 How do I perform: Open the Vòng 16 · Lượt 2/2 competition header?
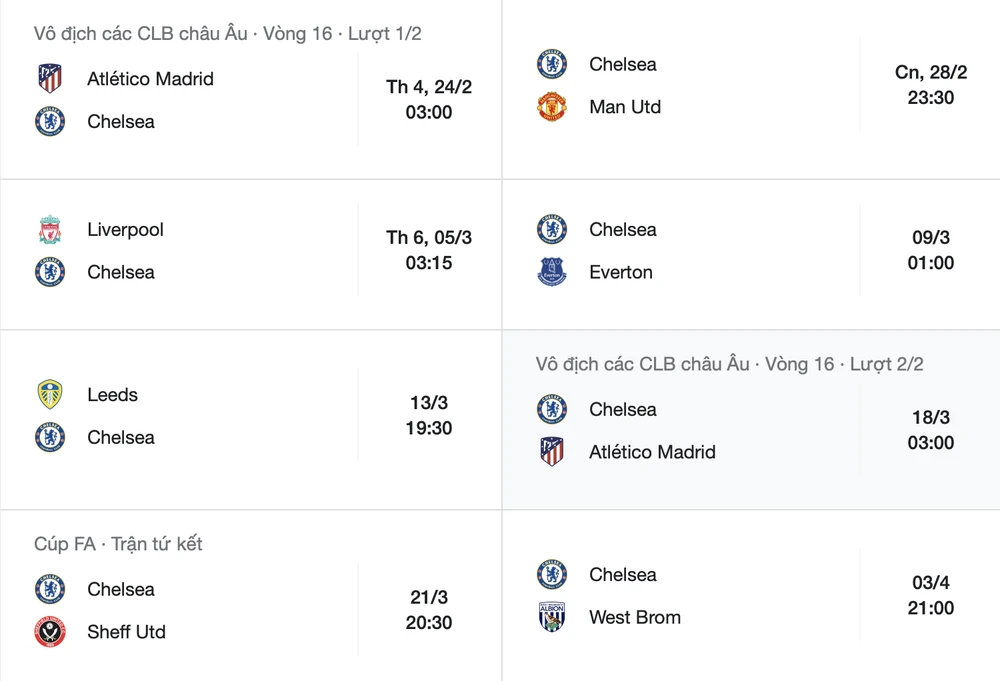(x=729, y=364)
